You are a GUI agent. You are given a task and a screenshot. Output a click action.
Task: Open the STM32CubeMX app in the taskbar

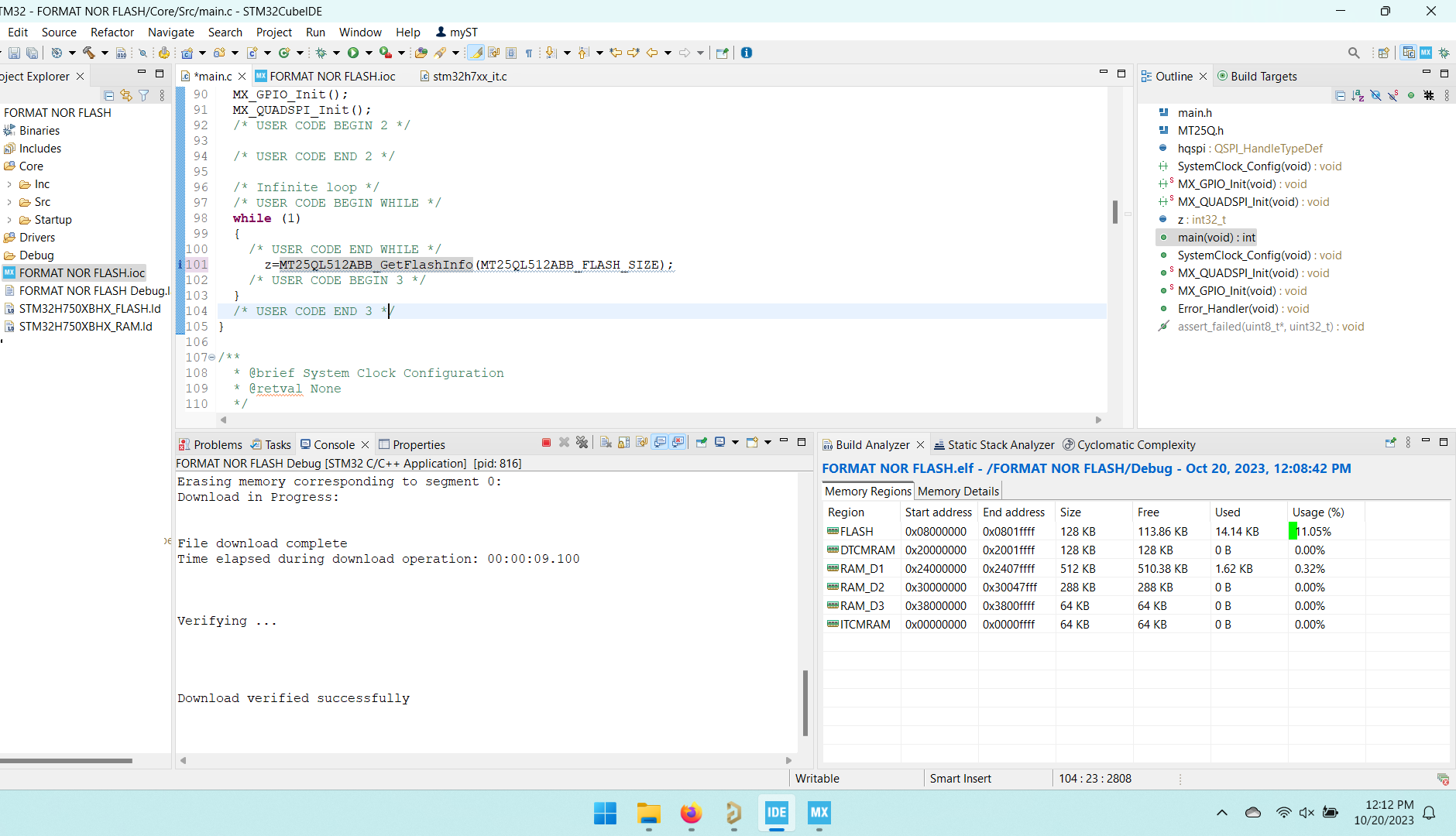[819, 813]
